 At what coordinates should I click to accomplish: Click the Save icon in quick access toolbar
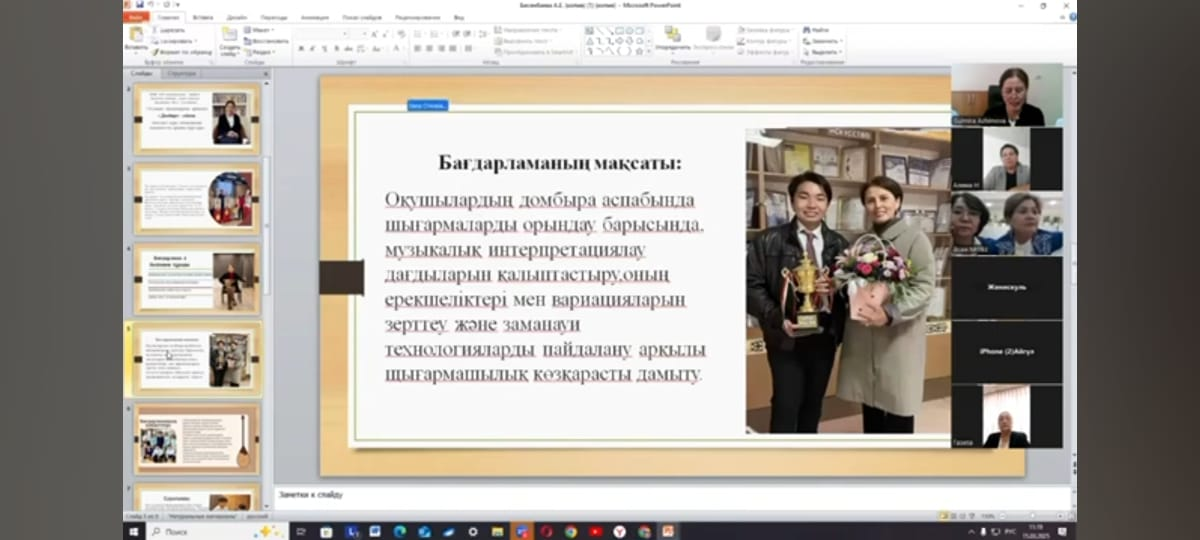coord(138,5)
